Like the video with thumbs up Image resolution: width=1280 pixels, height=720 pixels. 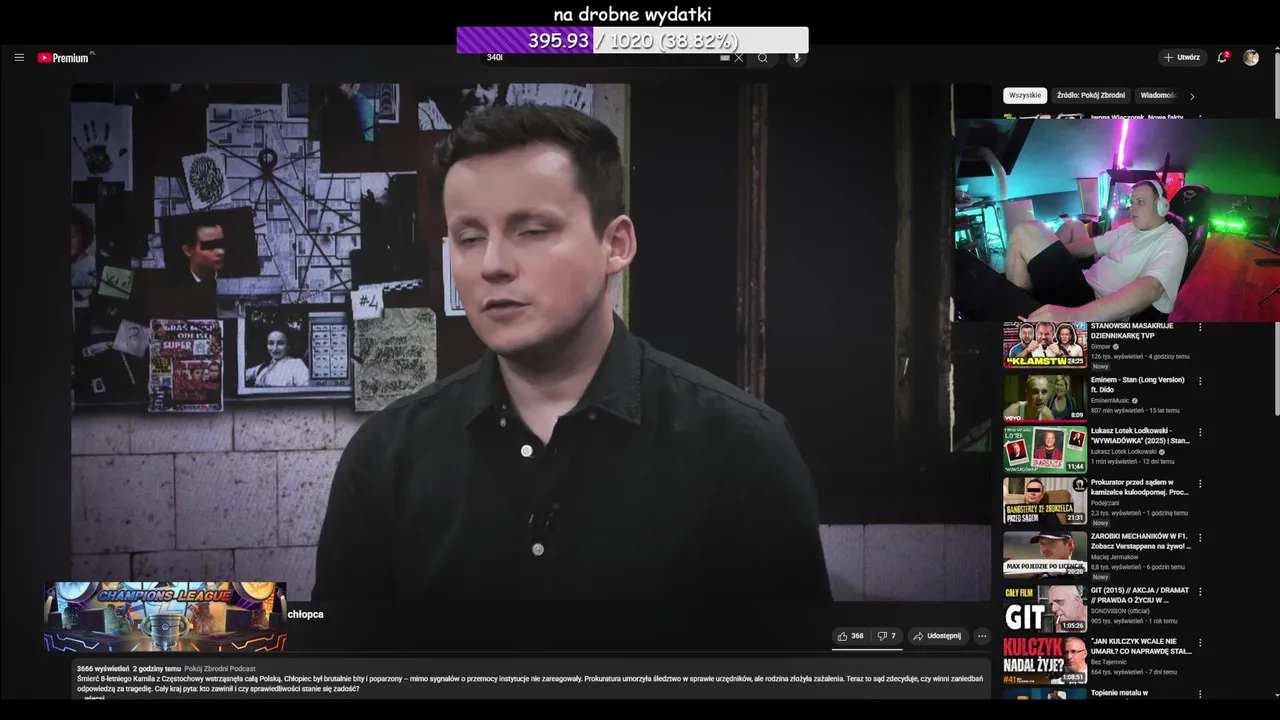(850, 636)
